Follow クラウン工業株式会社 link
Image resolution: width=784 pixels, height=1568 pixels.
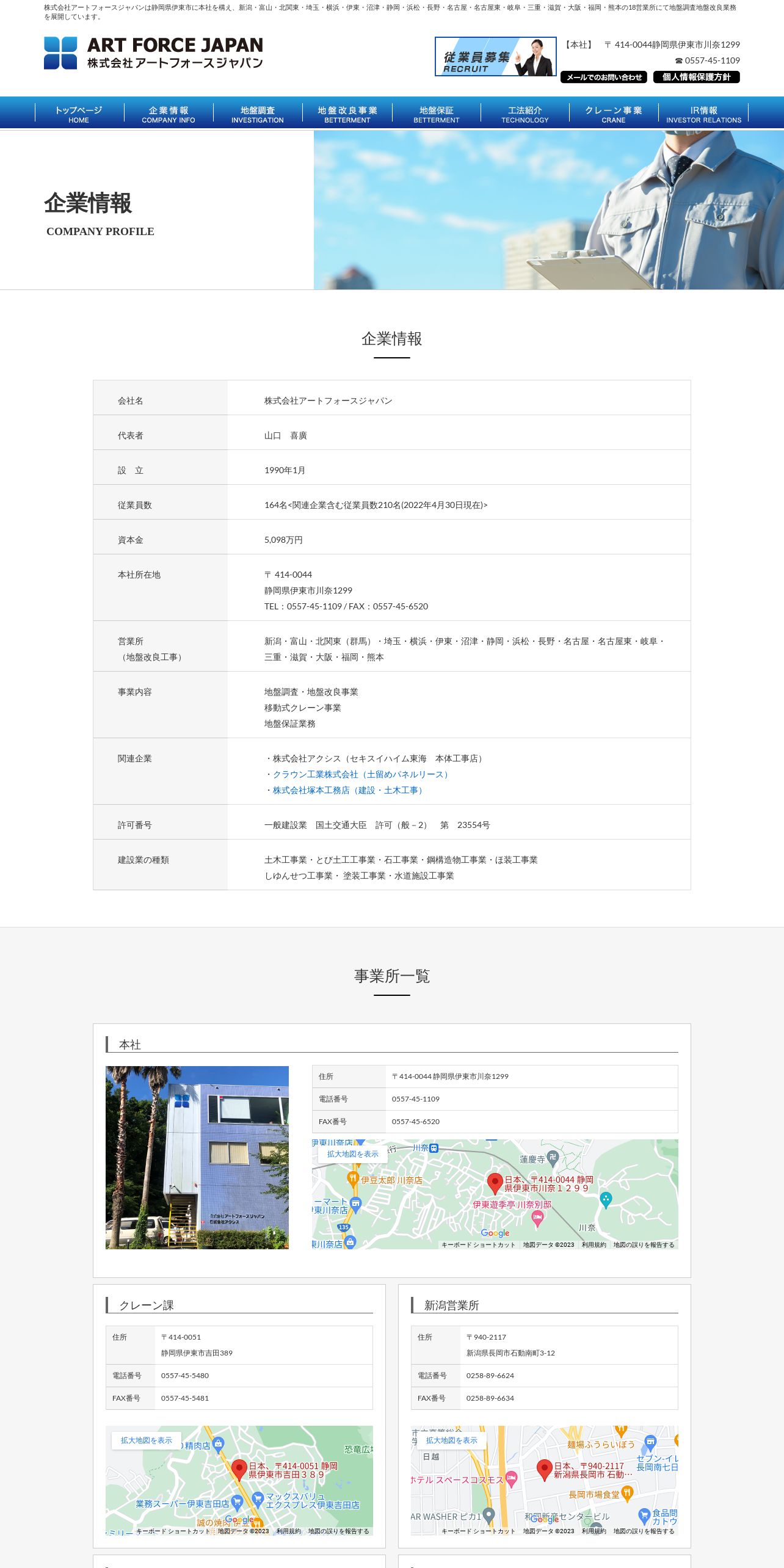pyautogui.click(x=361, y=774)
